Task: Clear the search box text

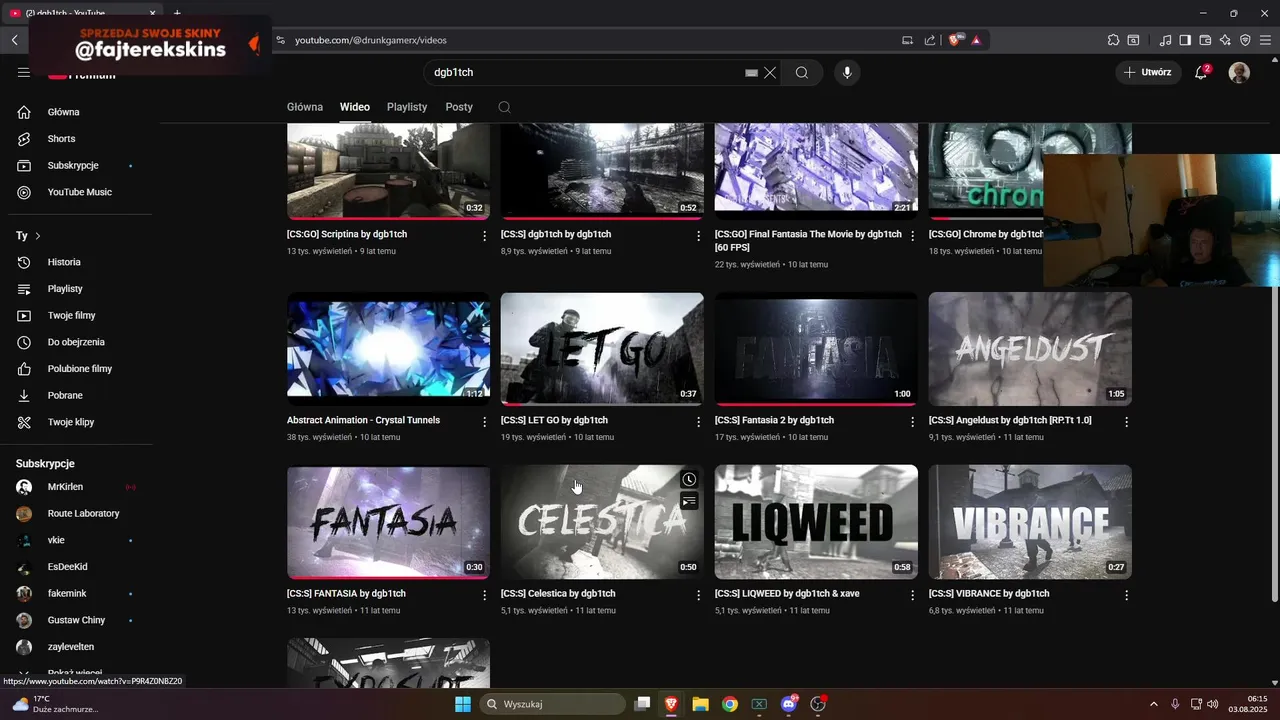Action: [x=770, y=72]
